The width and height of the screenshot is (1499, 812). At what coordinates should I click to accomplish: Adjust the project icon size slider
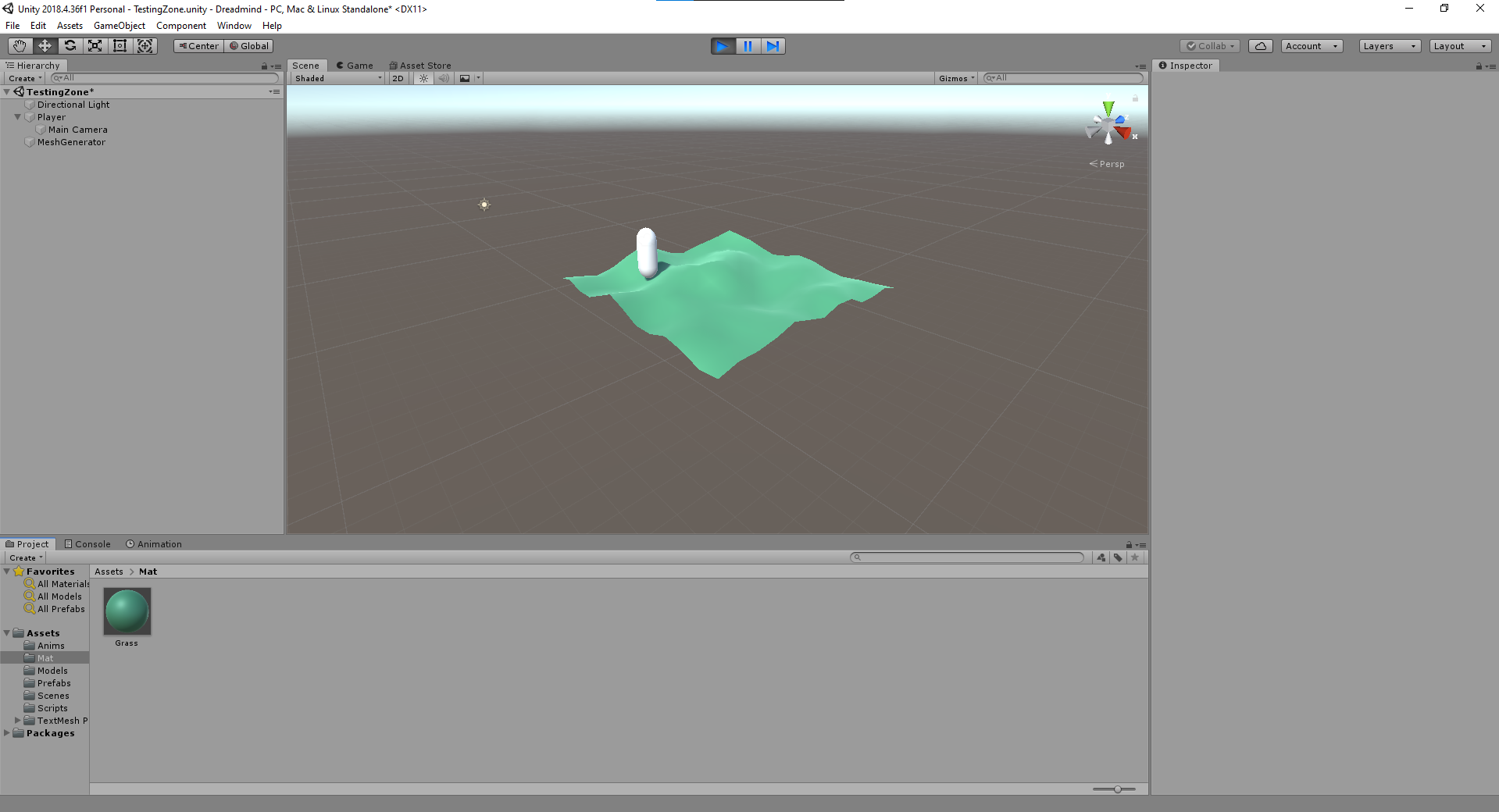[x=1117, y=789]
